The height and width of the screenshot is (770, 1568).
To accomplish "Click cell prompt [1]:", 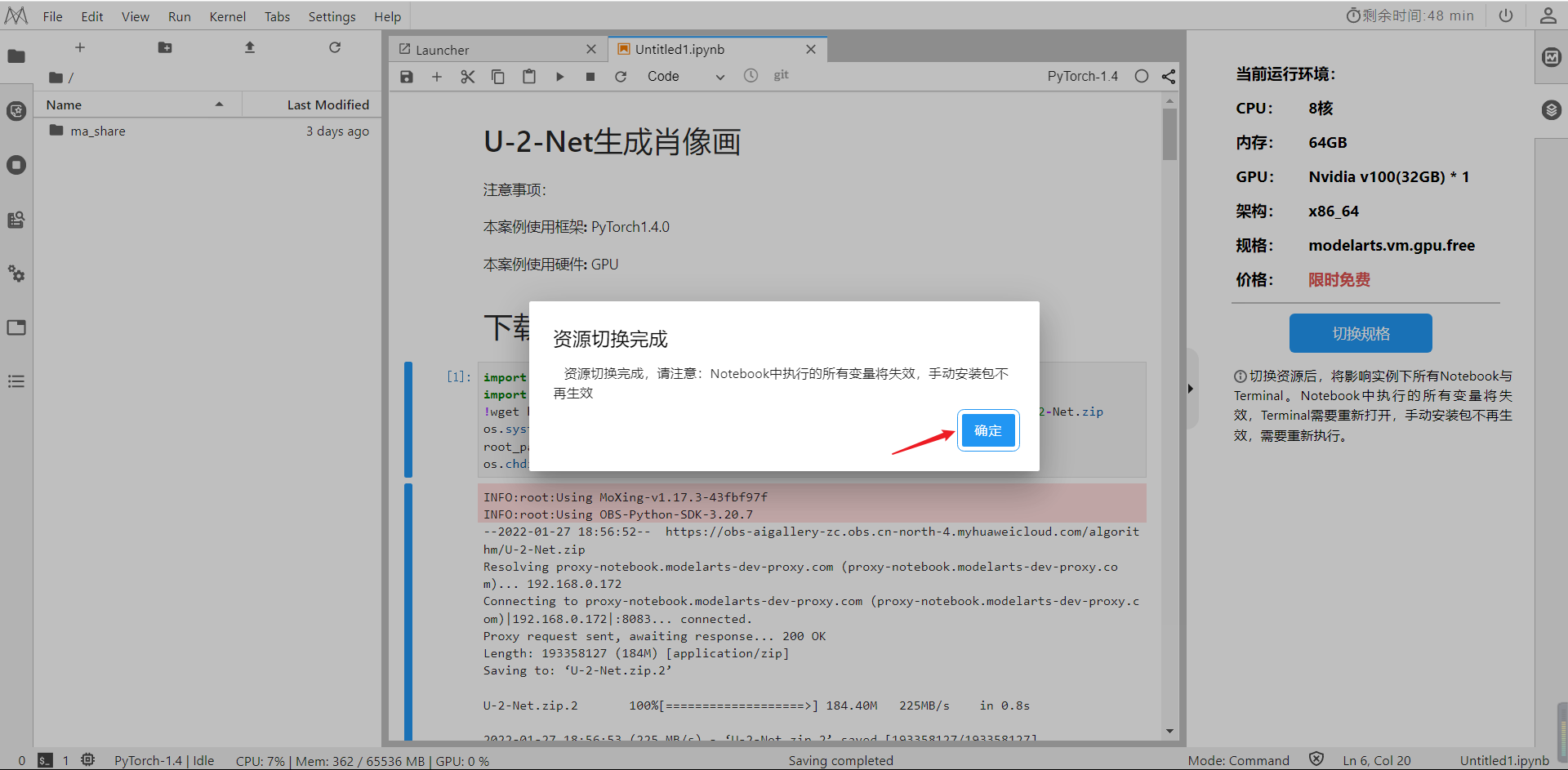I will [458, 376].
